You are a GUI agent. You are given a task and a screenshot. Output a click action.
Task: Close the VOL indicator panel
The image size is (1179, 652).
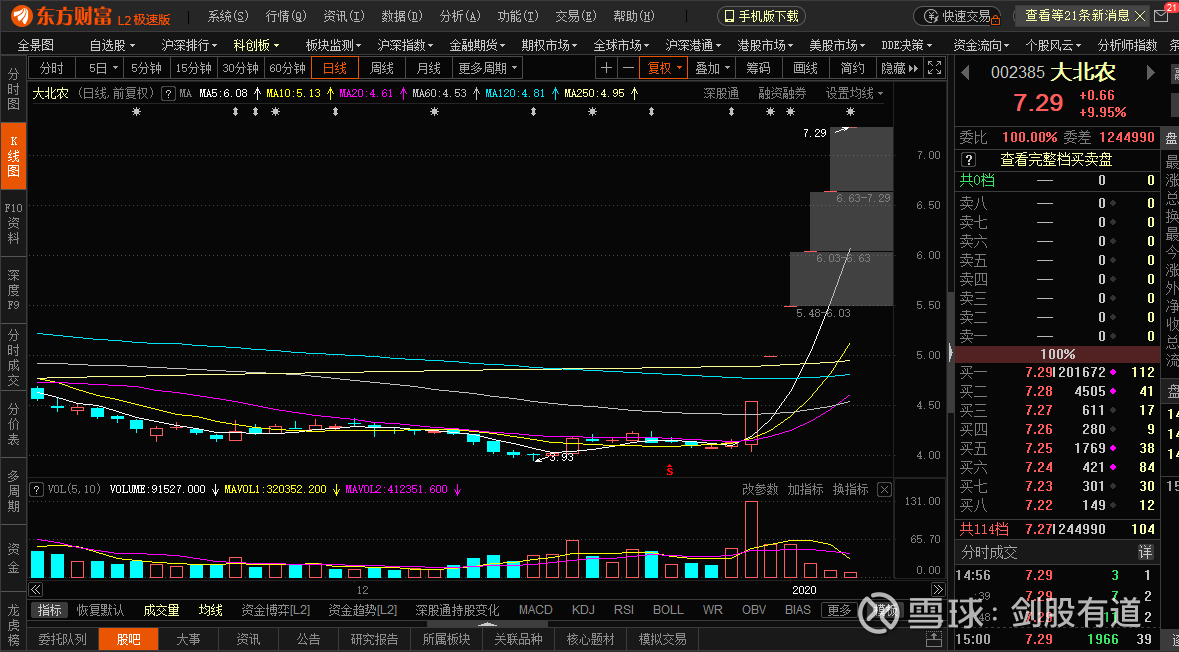(x=884, y=490)
